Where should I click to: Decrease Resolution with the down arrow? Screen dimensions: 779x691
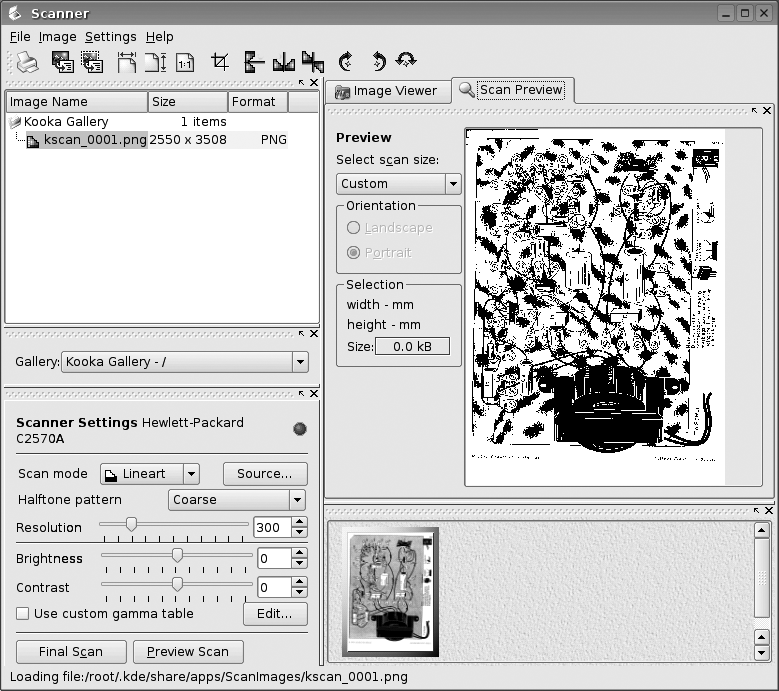pos(299,533)
